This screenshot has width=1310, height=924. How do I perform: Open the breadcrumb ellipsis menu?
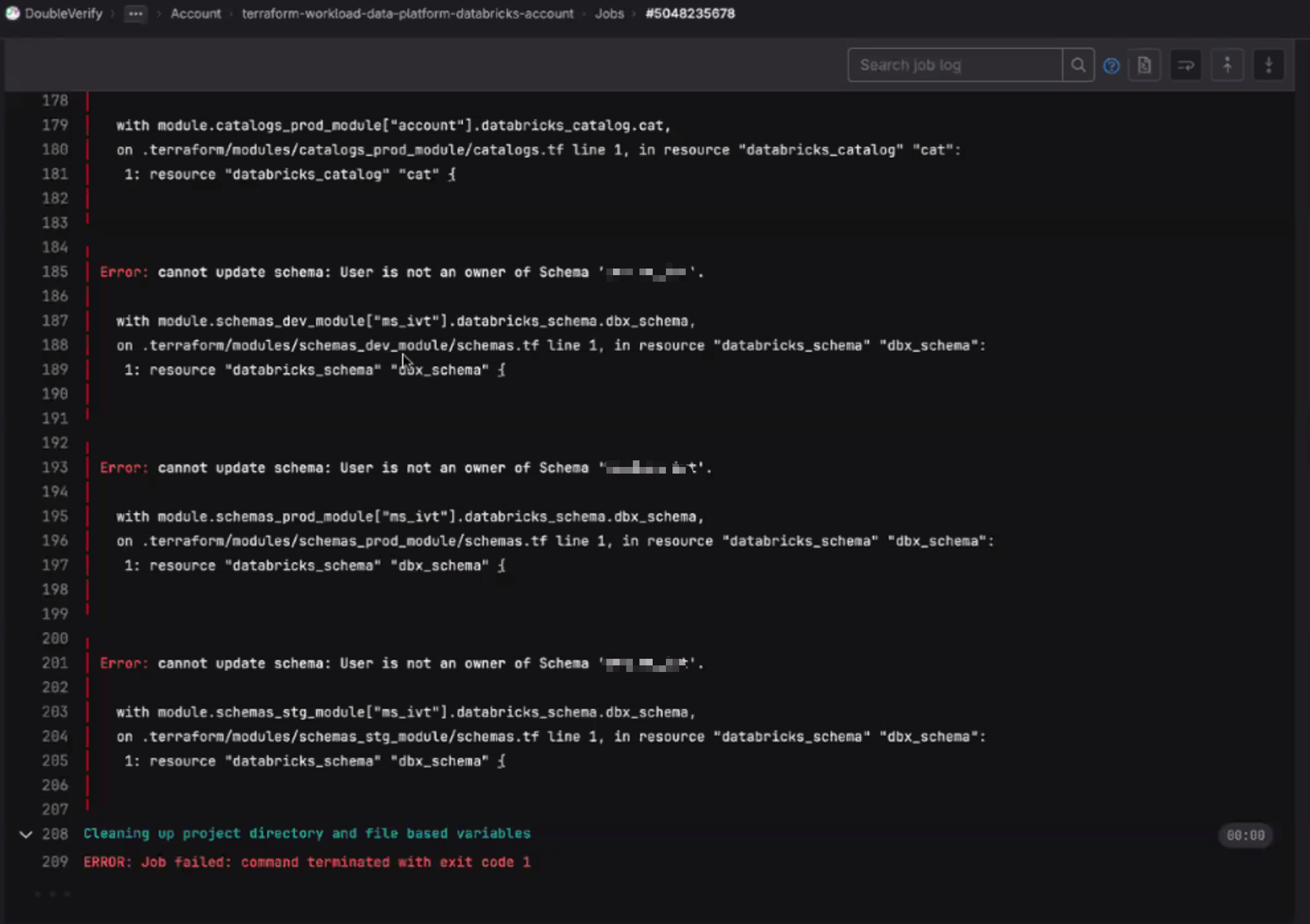135,14
